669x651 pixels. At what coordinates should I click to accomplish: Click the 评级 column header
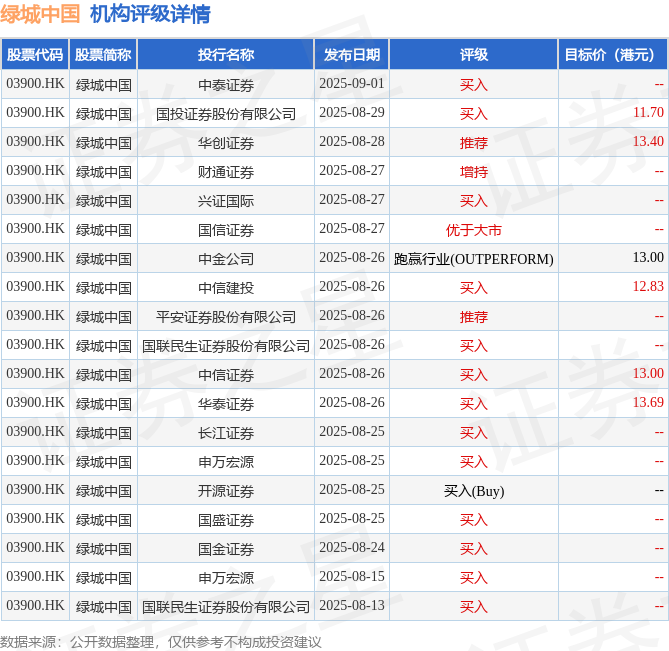pyautogui.click(x=474, y=55)
